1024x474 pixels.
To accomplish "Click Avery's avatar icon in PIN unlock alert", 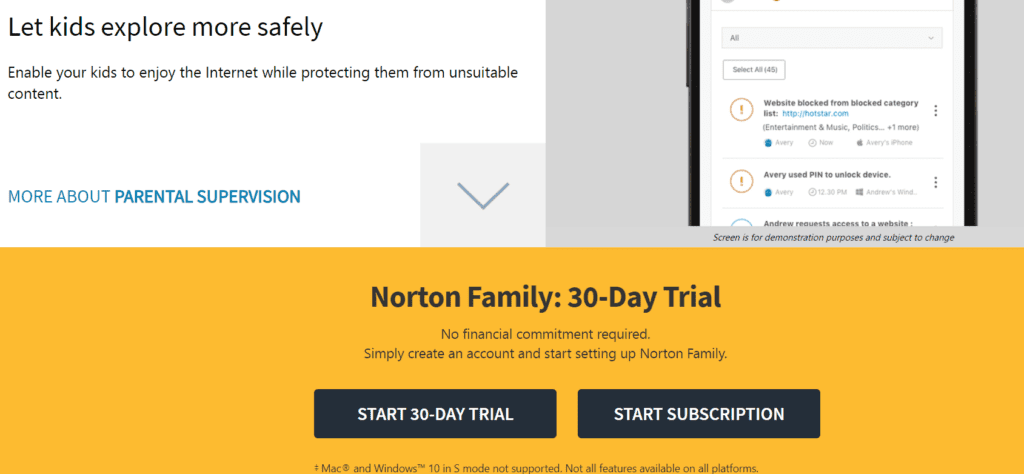I will click(768, 192).
